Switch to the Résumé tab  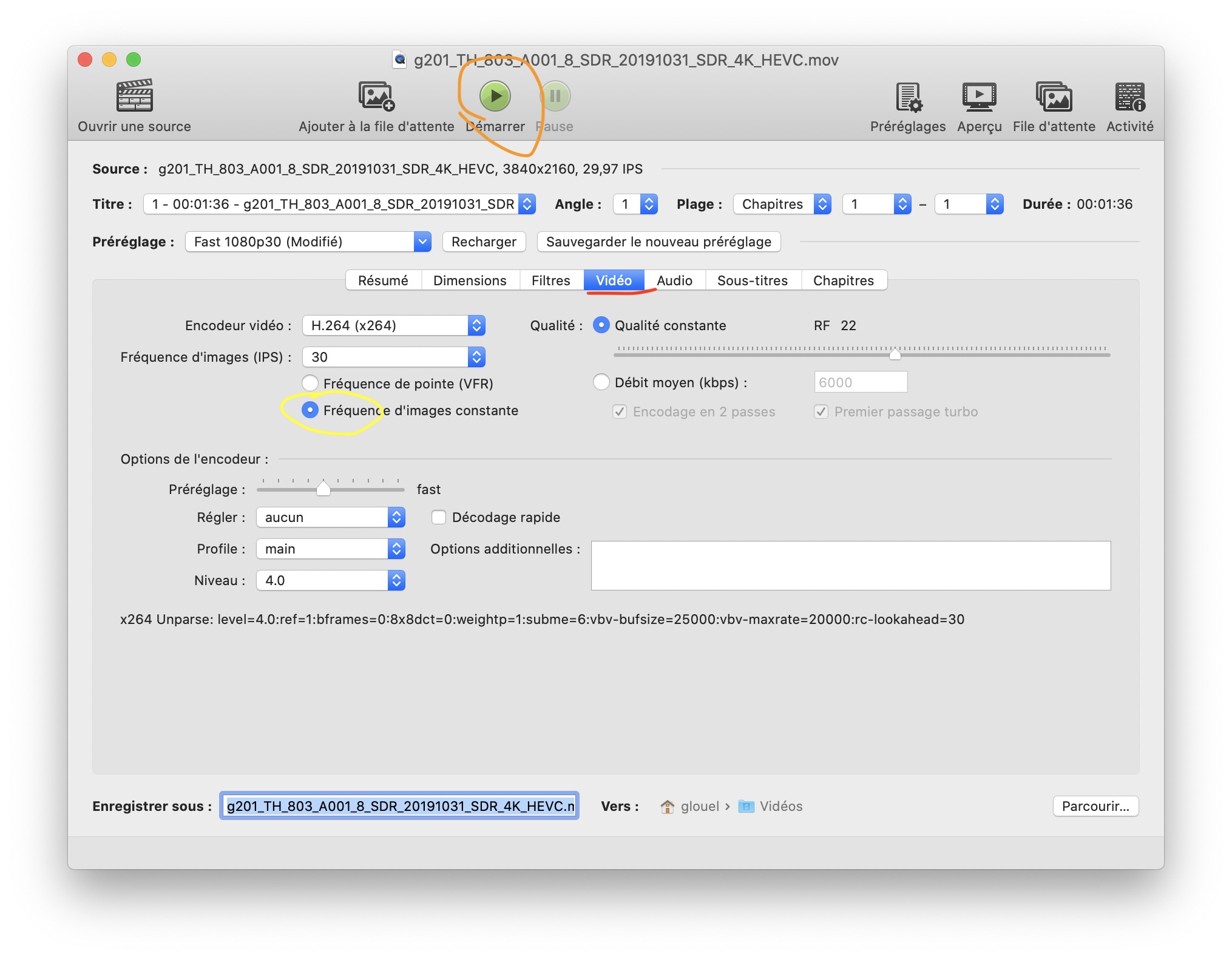coord(383,280)
